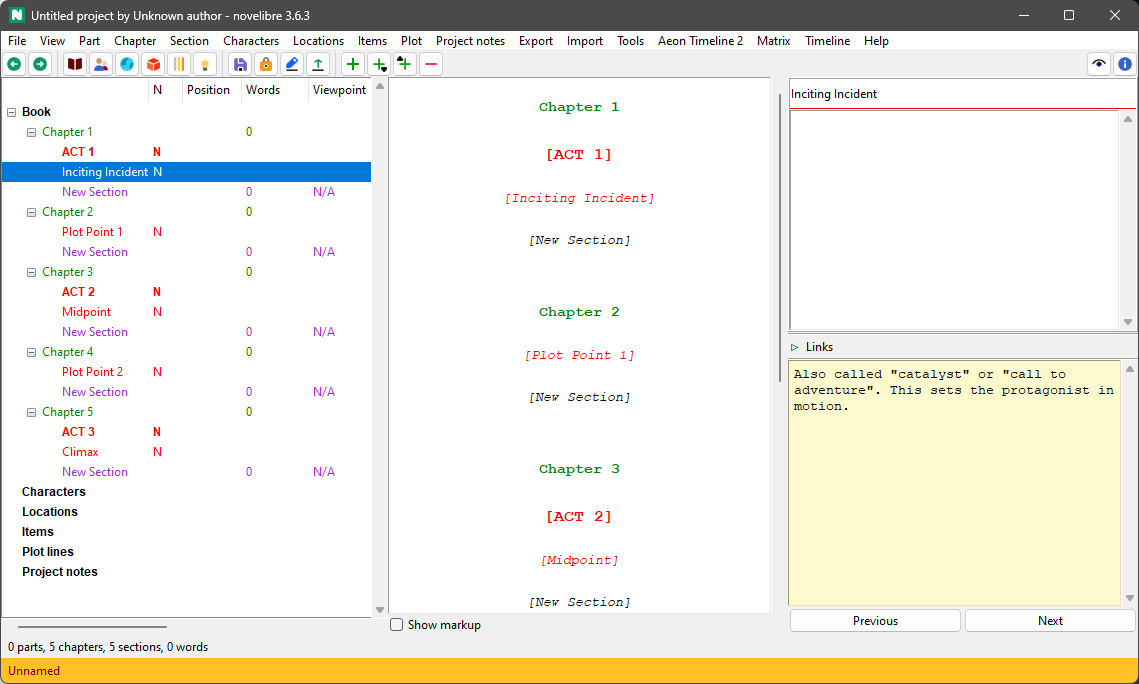Toggle the properties panel with the eye icon
The width and height of the screenshot is (1139, 684).
(x=1098, y=63)
